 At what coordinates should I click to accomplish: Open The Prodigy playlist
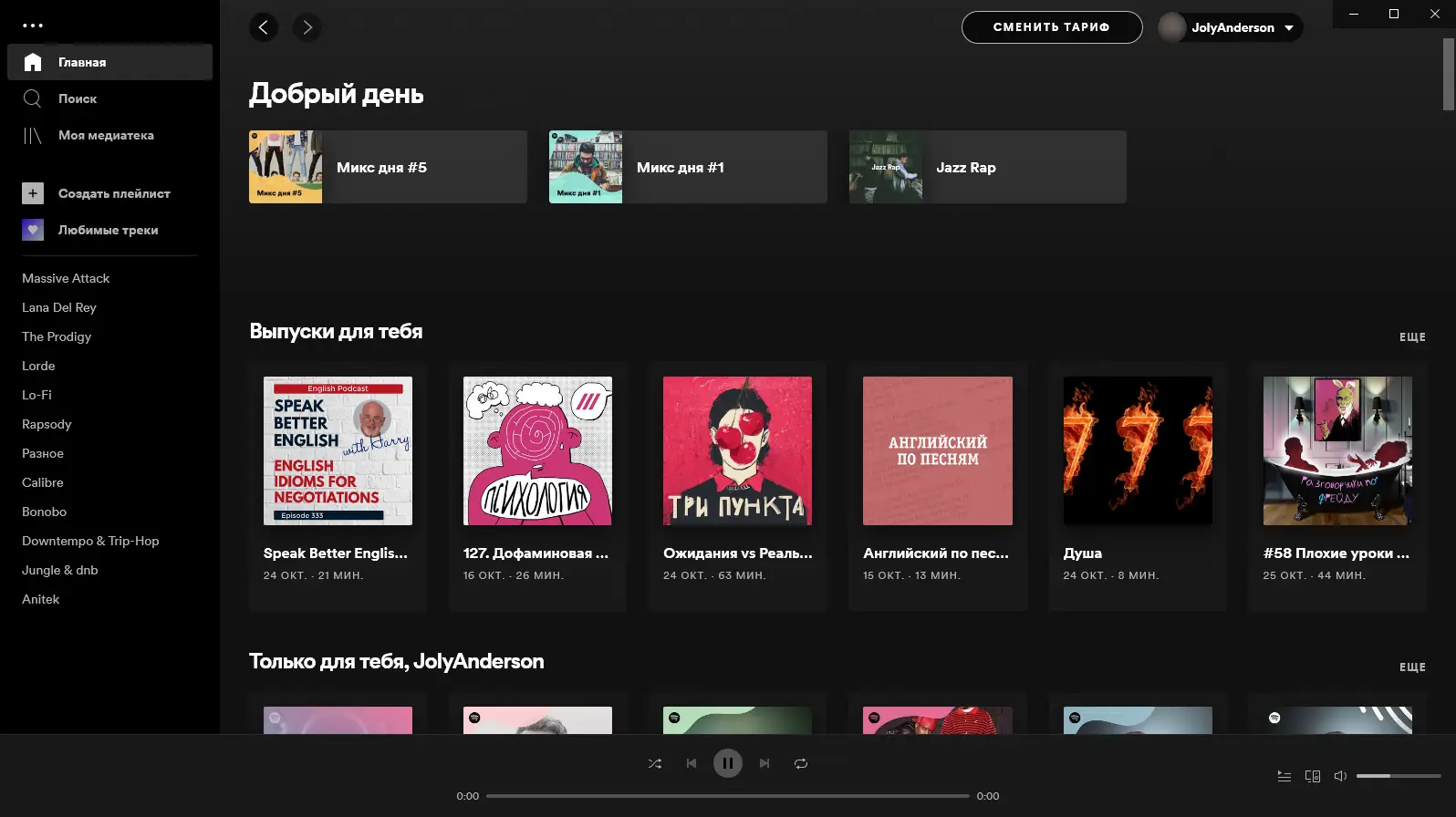tap(57, 336)
